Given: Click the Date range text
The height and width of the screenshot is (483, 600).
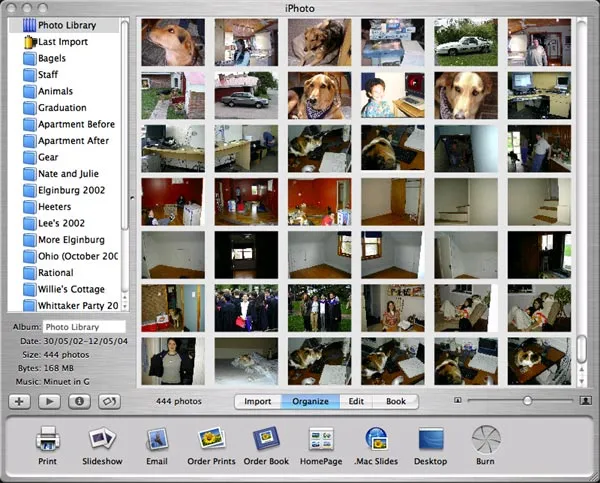Looking at the screenshot, I should [x=74, y=341].
